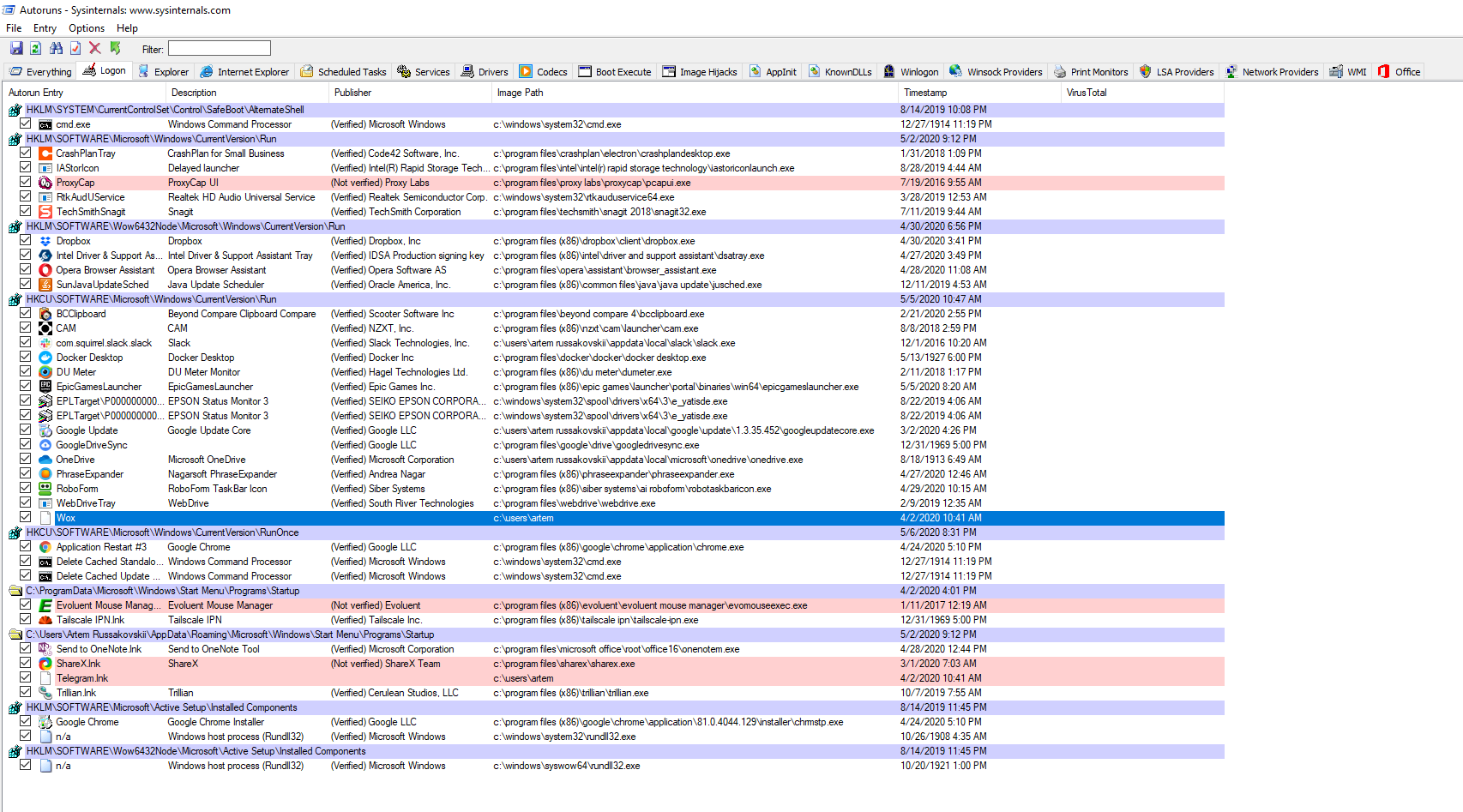Image resolution: width=1463 pixels, height=812 pixels.
Task: Delete the selected entry with the red X icon
Action: click(94, 48)
